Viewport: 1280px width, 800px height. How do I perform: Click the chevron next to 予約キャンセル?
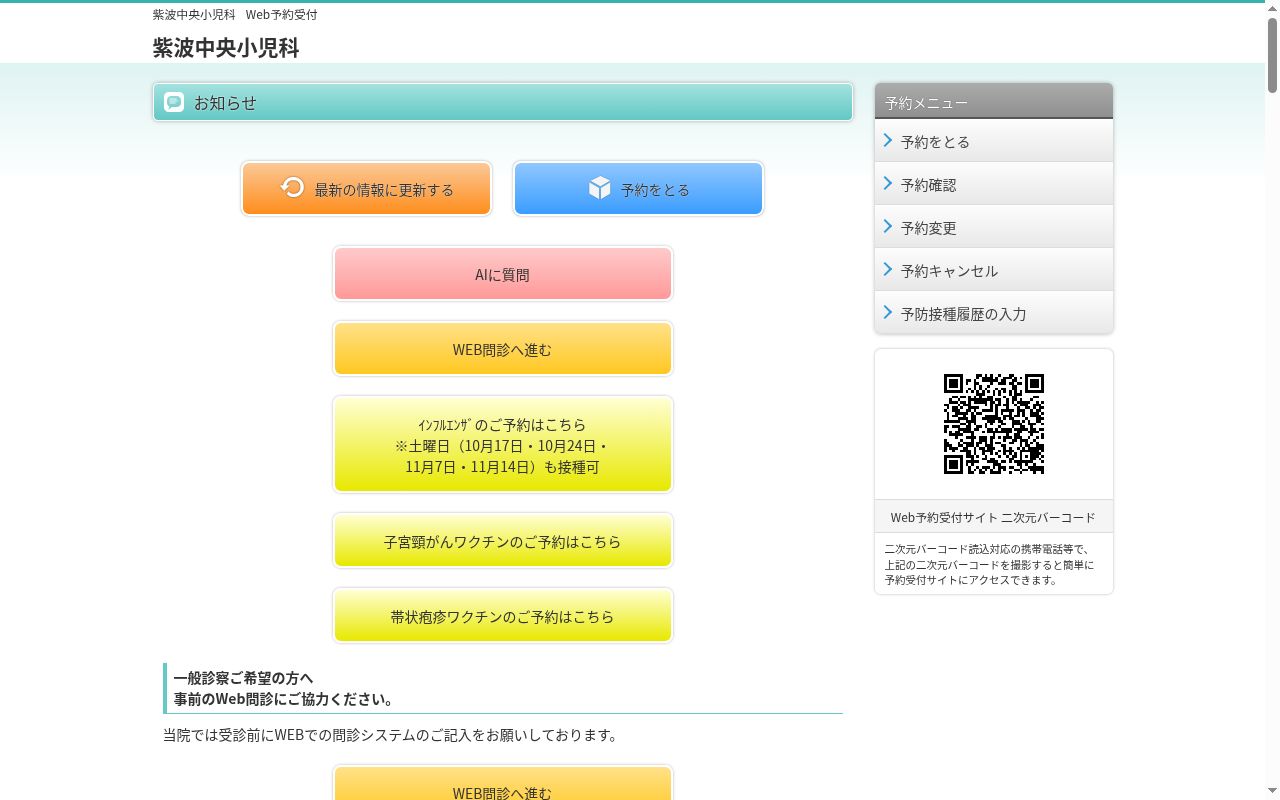click(x=887, y=270)
